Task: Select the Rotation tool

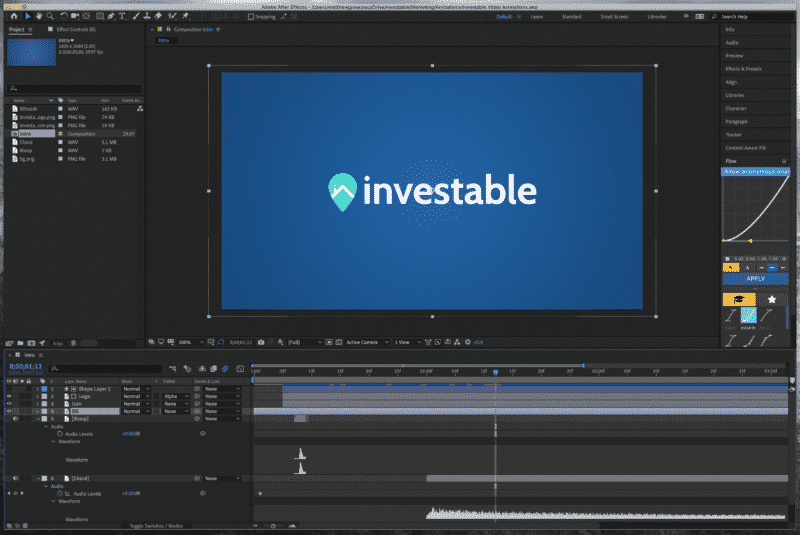Action: click(x=64, y=16)
